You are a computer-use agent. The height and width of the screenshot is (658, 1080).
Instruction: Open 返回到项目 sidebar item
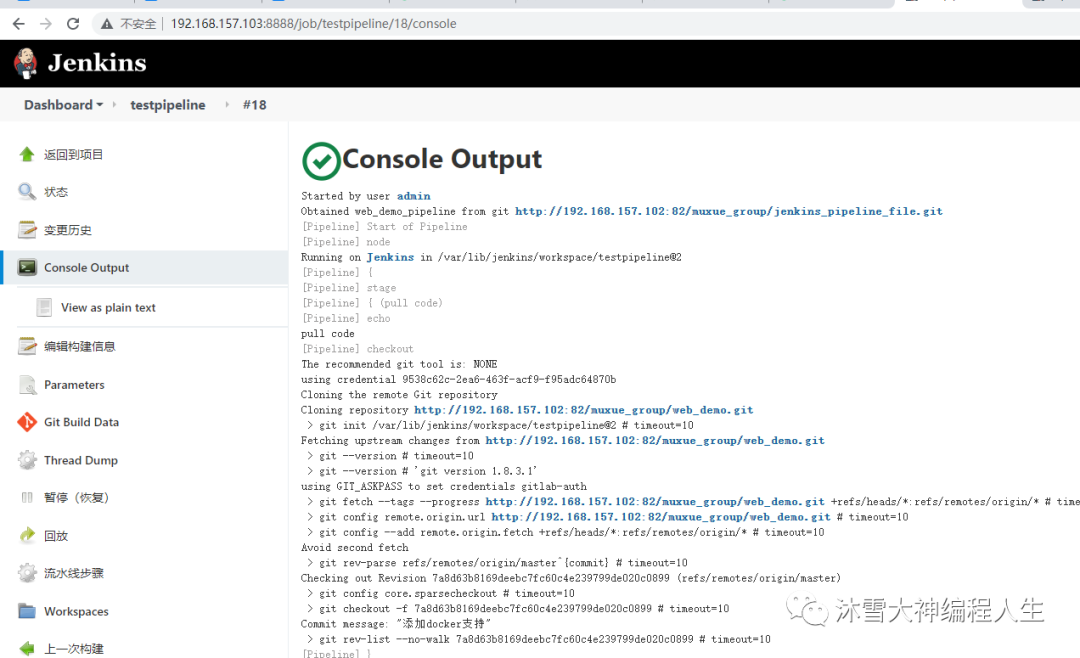pos(74,154)
